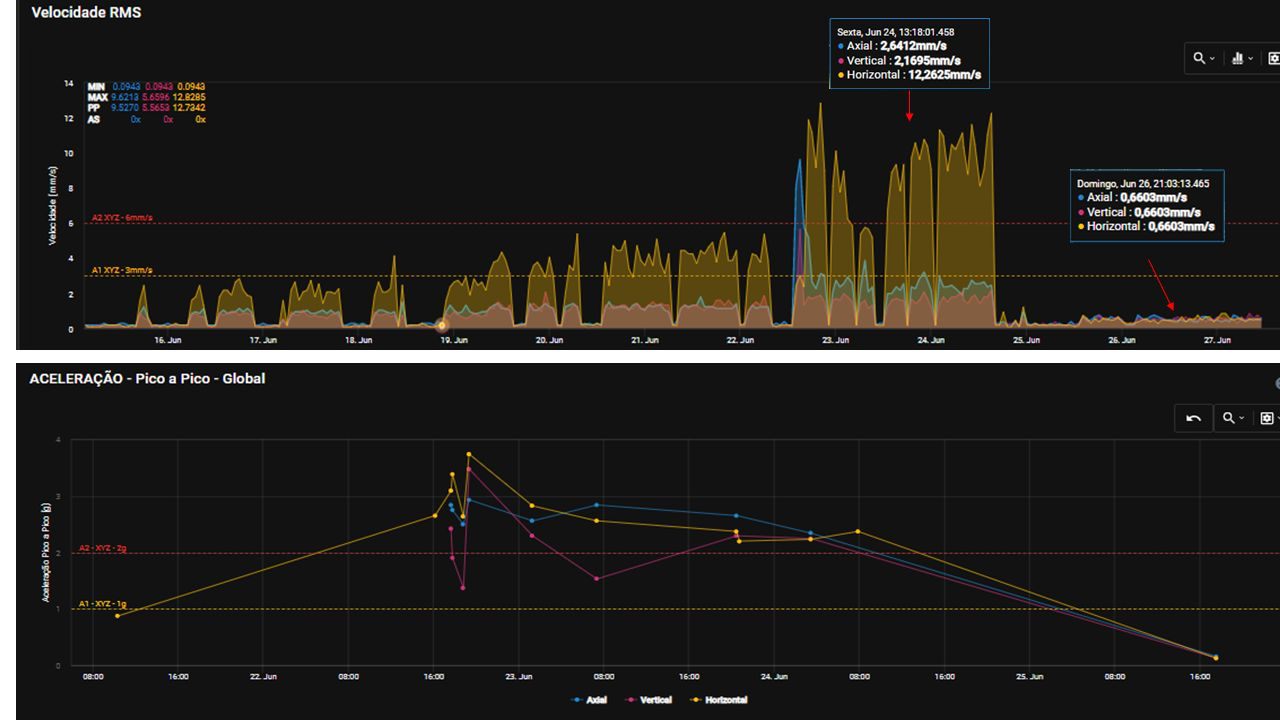Click the Horizontal : 12,2625mm/s tooltip value
This screenshot has height=720, width=1280.
coord(913,75)
